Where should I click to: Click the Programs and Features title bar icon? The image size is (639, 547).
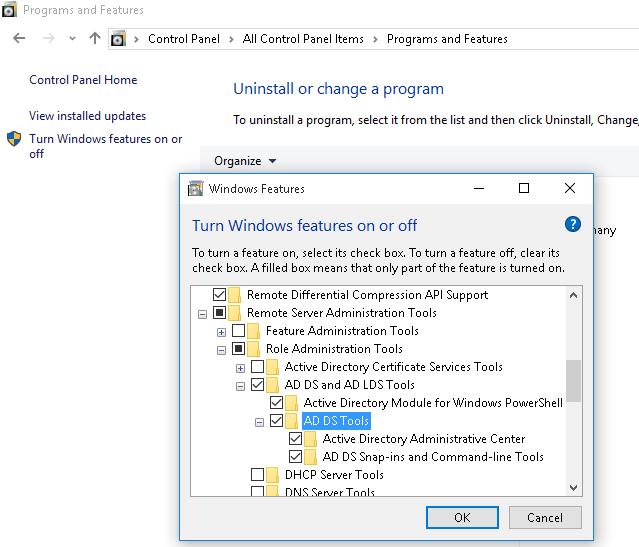(x=9, y=9)
